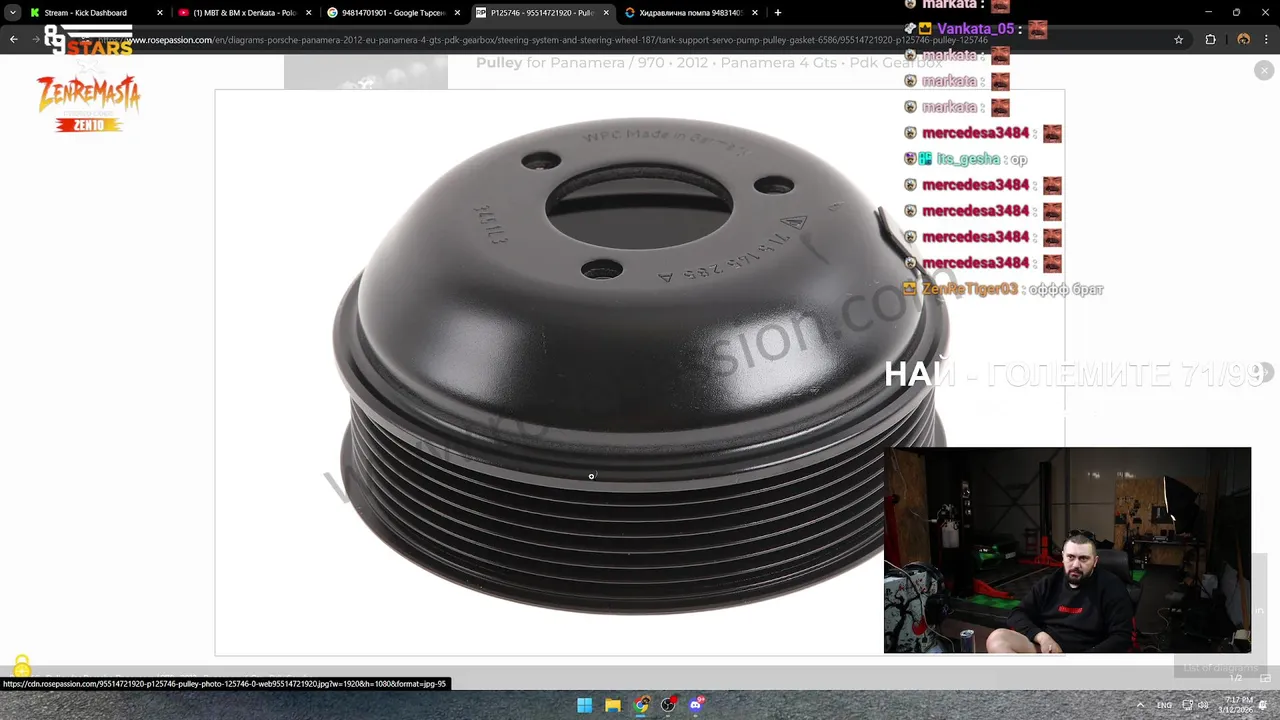Launch File Explorer from the taskbar
Image resolution: width=1280 pixels, height=720 pixels.
pos(613,705)
